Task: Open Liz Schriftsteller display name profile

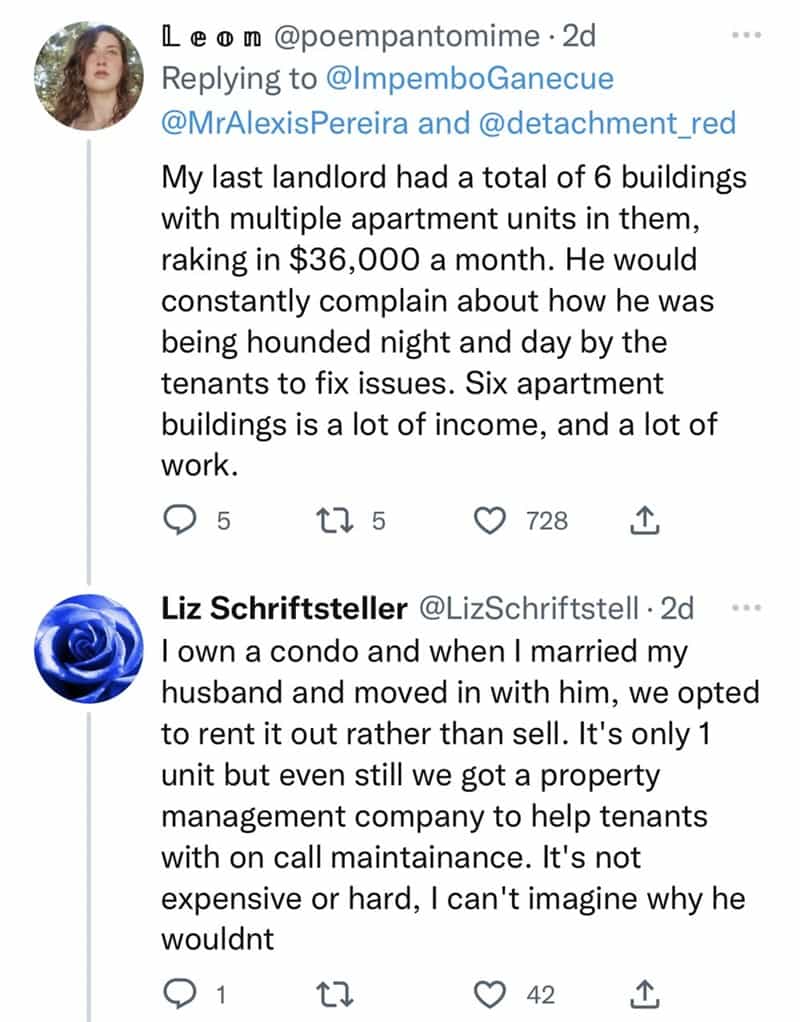Action: click(x=284, y=609)
